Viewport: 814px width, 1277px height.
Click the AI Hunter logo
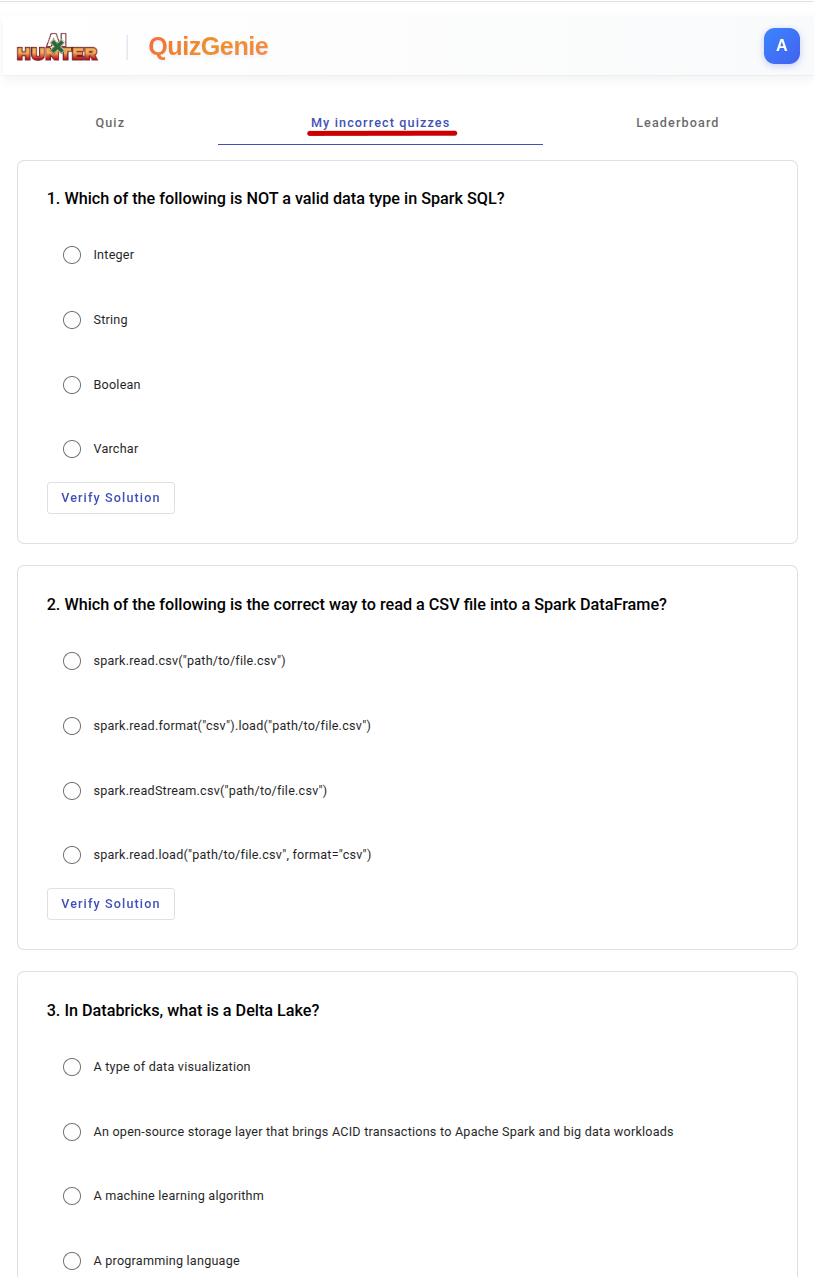tap(56, 46)
